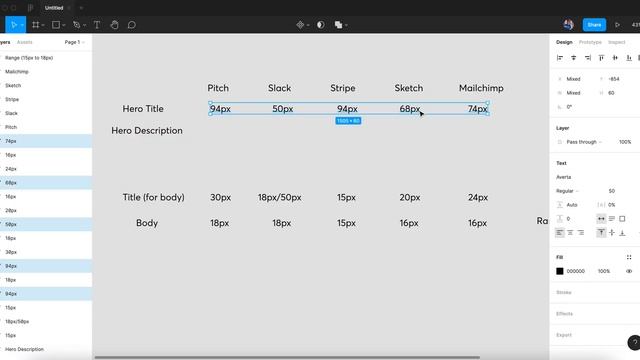Click the Averta font family field
The image size is (640, 360).
(564, 177)
